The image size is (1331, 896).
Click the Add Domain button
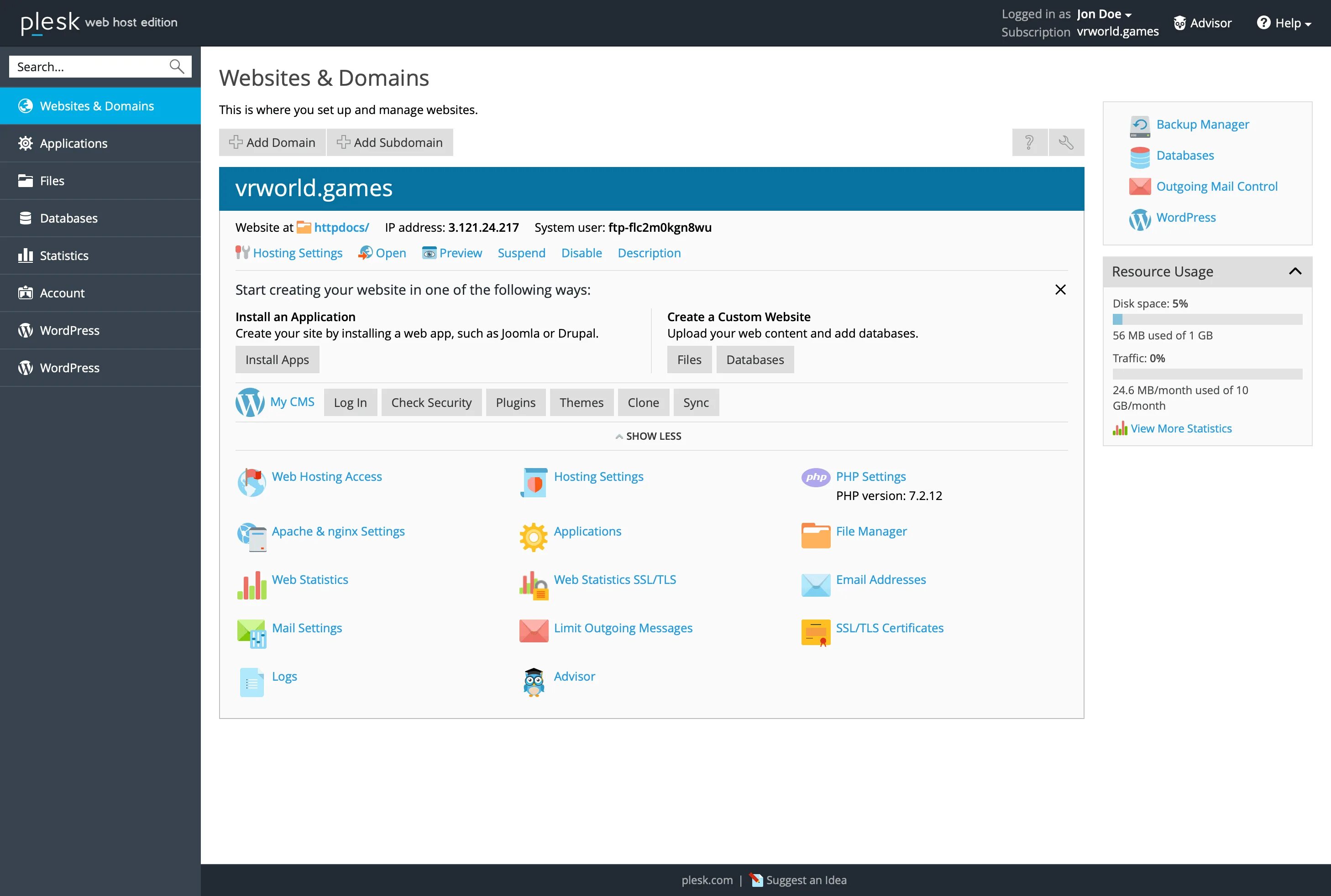click(272, 142)
